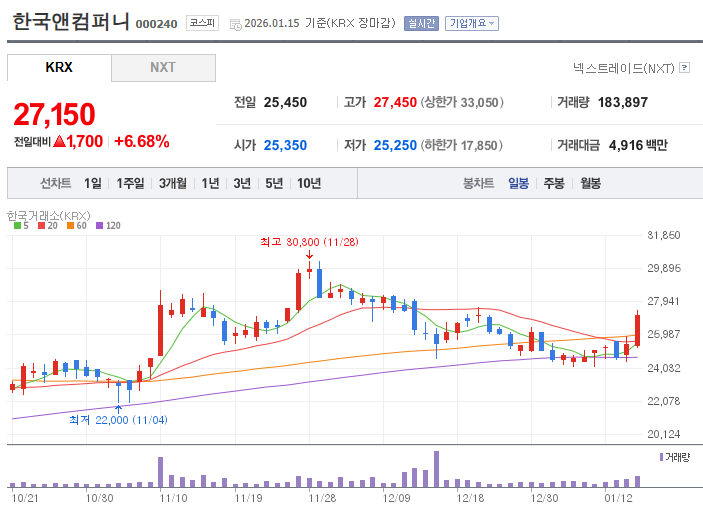703x507 pixels.
Task: Show the 5년 line chart
Action: point(274,183)
